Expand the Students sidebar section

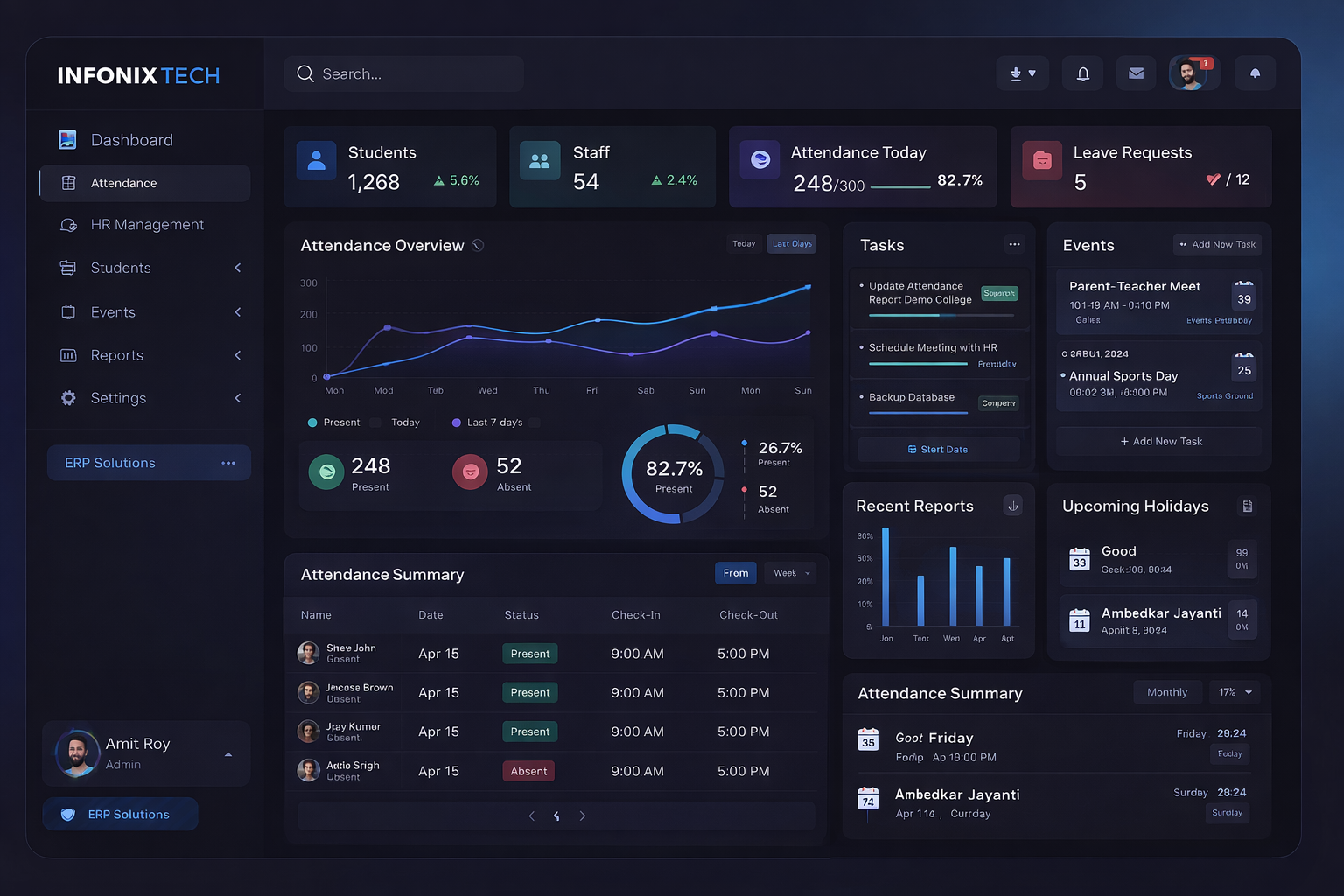click(237, 268)
